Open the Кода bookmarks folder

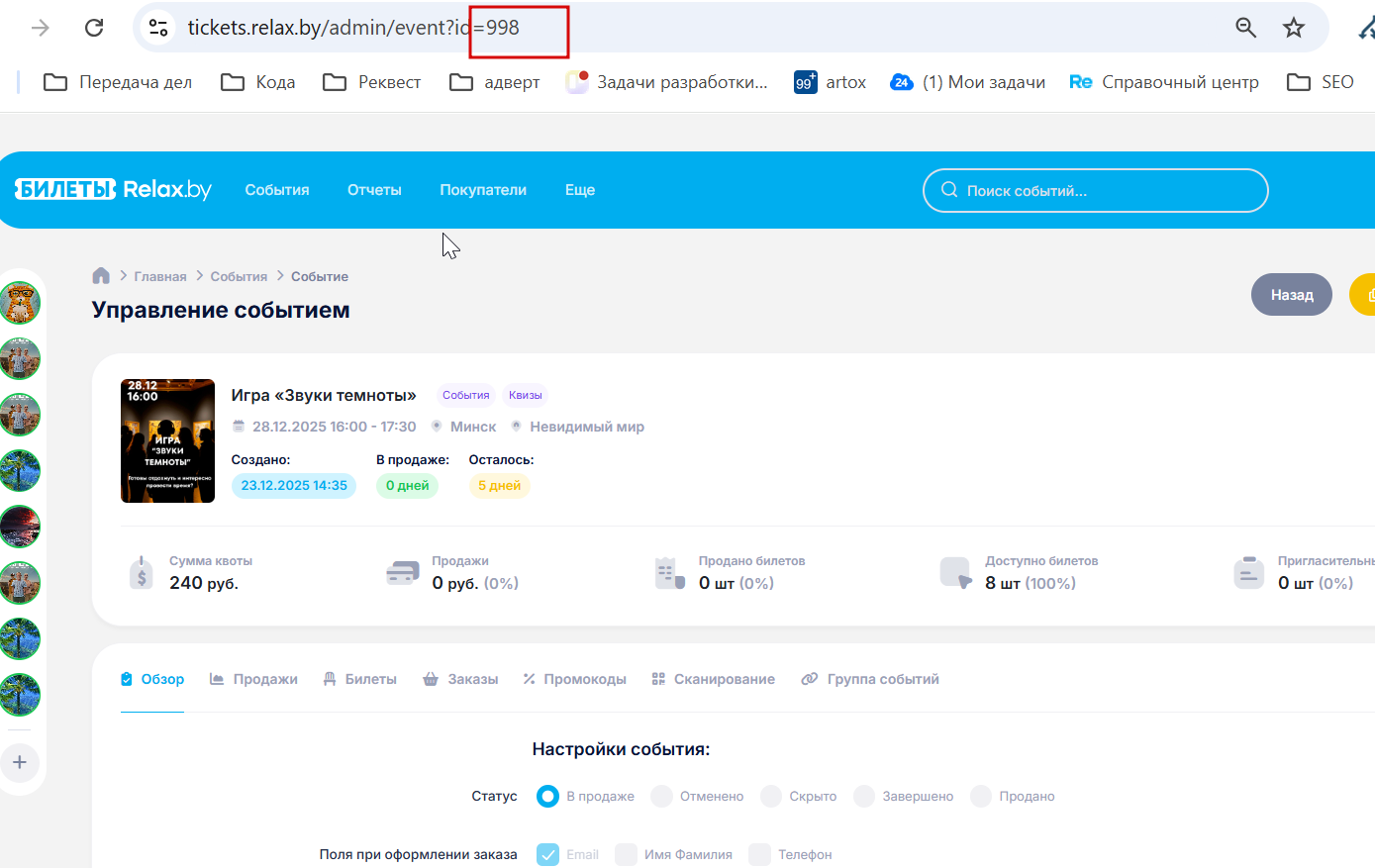pos(257,82)
